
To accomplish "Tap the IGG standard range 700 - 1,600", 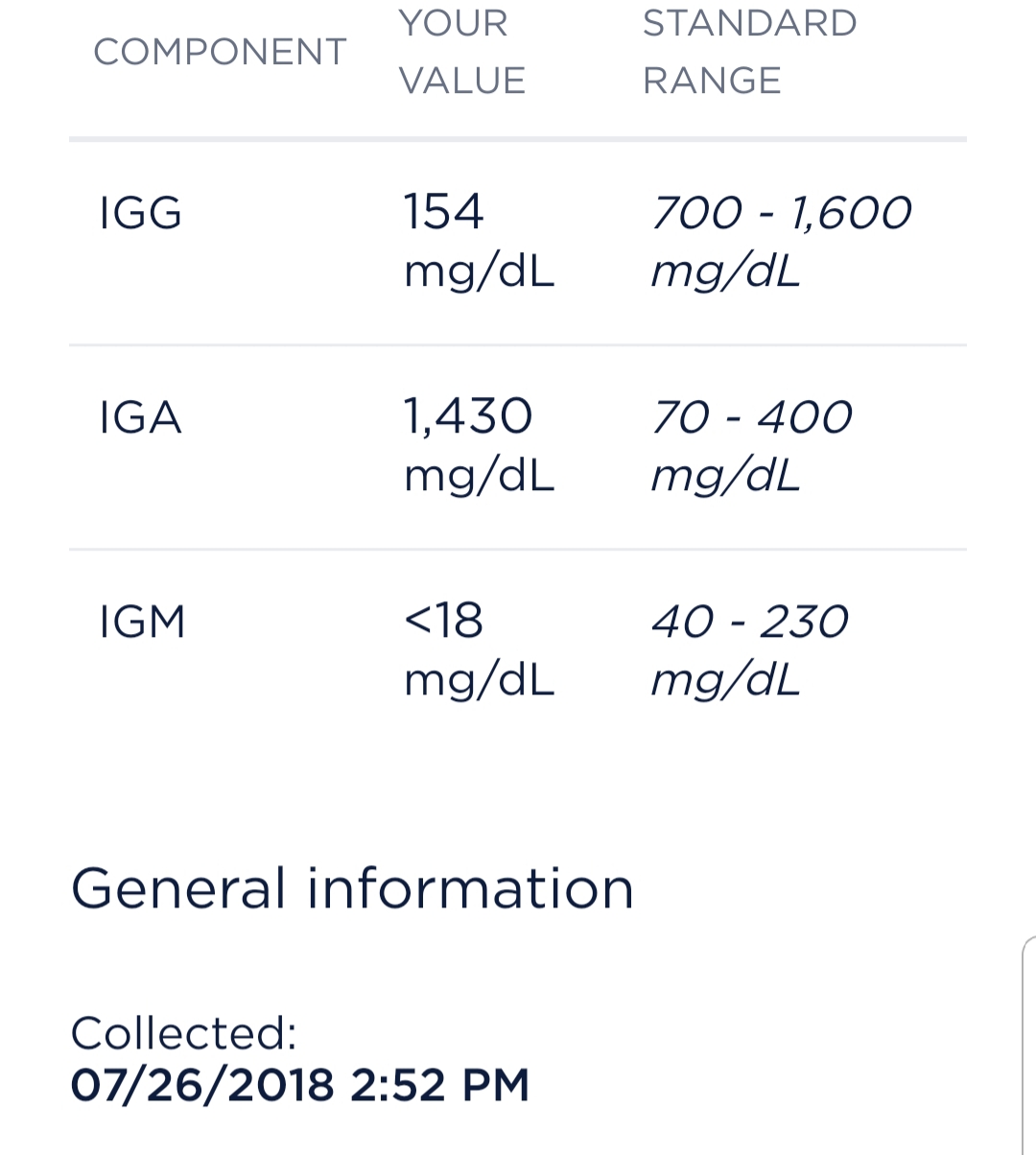I will [x=781, y=212].
